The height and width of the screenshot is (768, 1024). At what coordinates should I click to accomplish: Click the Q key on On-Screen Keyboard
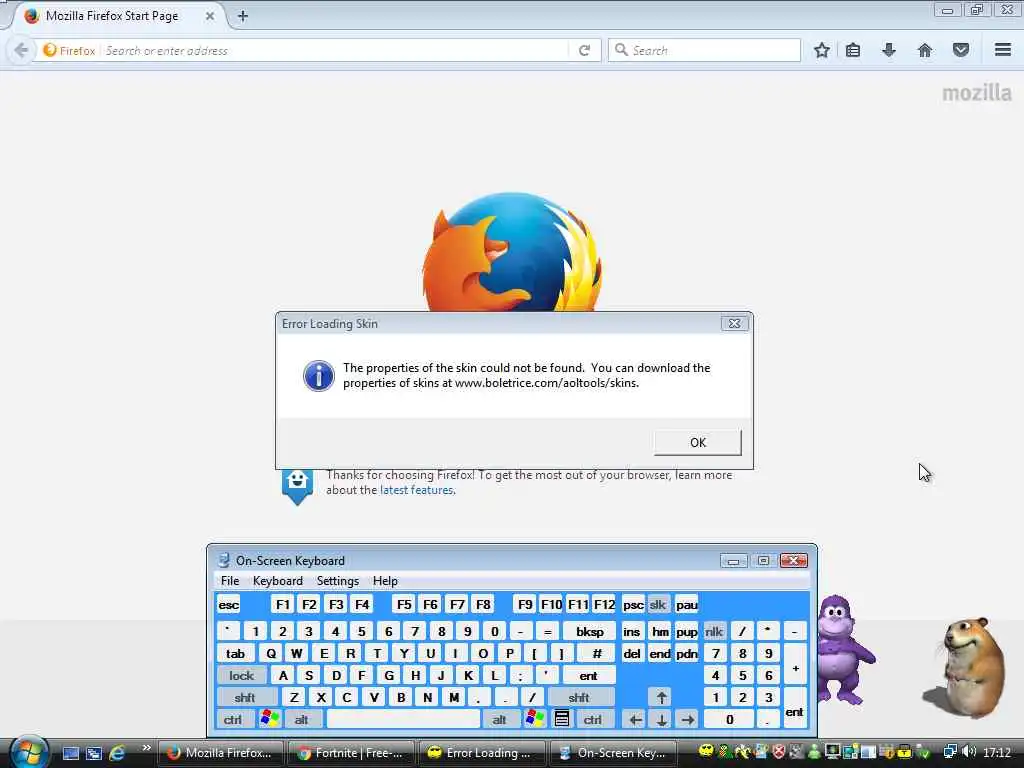click(271, 654)
